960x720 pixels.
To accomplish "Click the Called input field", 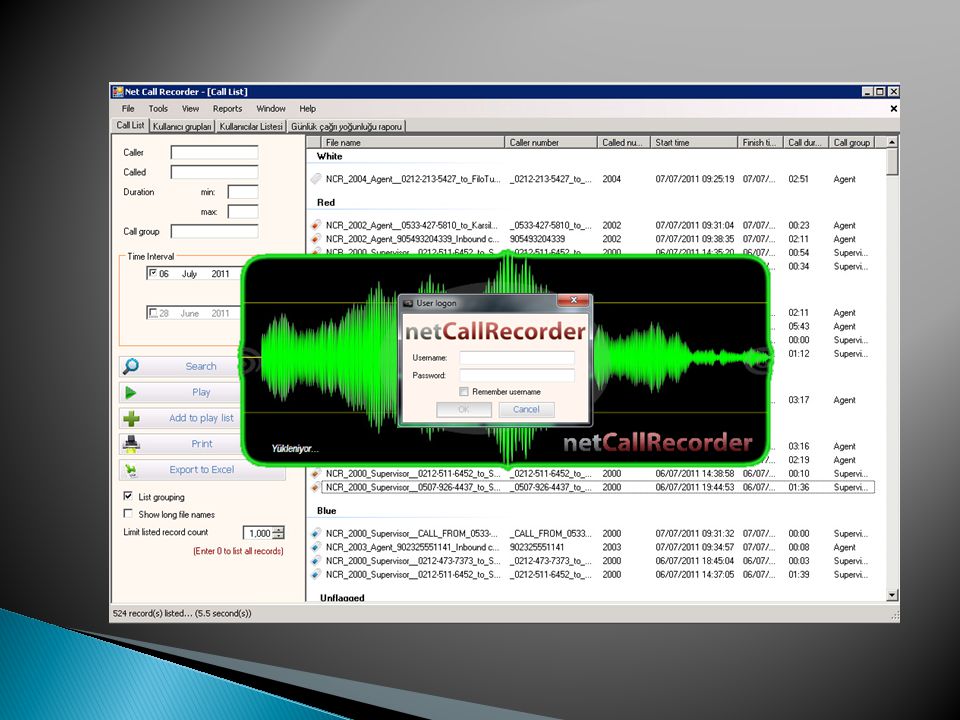I will pyautogui.click(x=214, y=172).
